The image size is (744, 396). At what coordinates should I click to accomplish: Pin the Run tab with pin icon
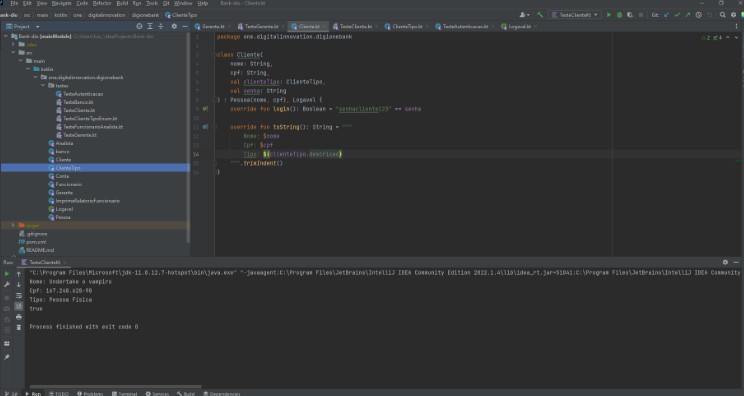point(7,357)
